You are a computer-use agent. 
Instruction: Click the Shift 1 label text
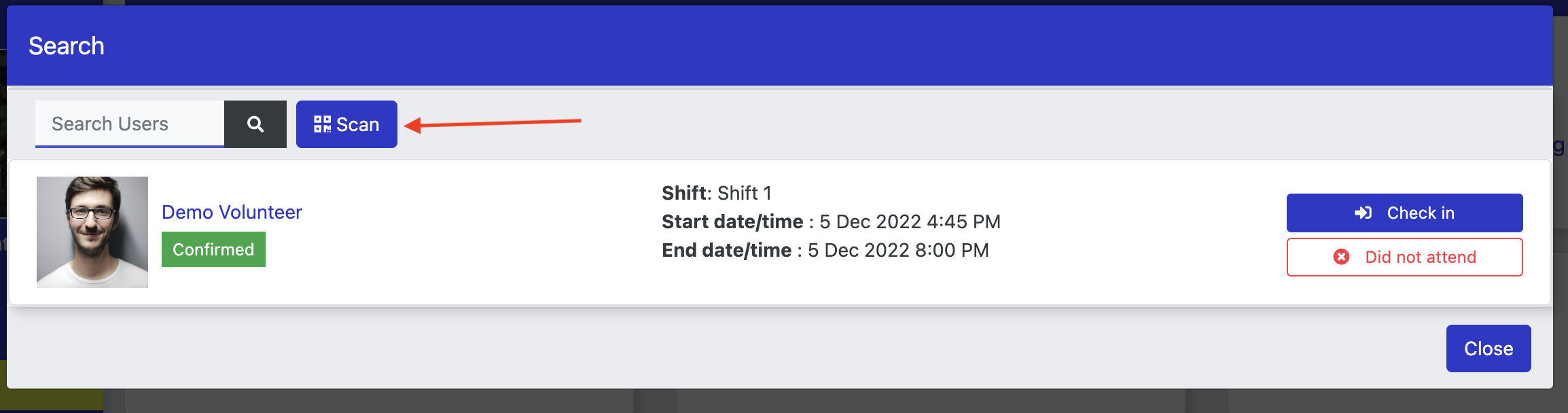pos(717,193)
